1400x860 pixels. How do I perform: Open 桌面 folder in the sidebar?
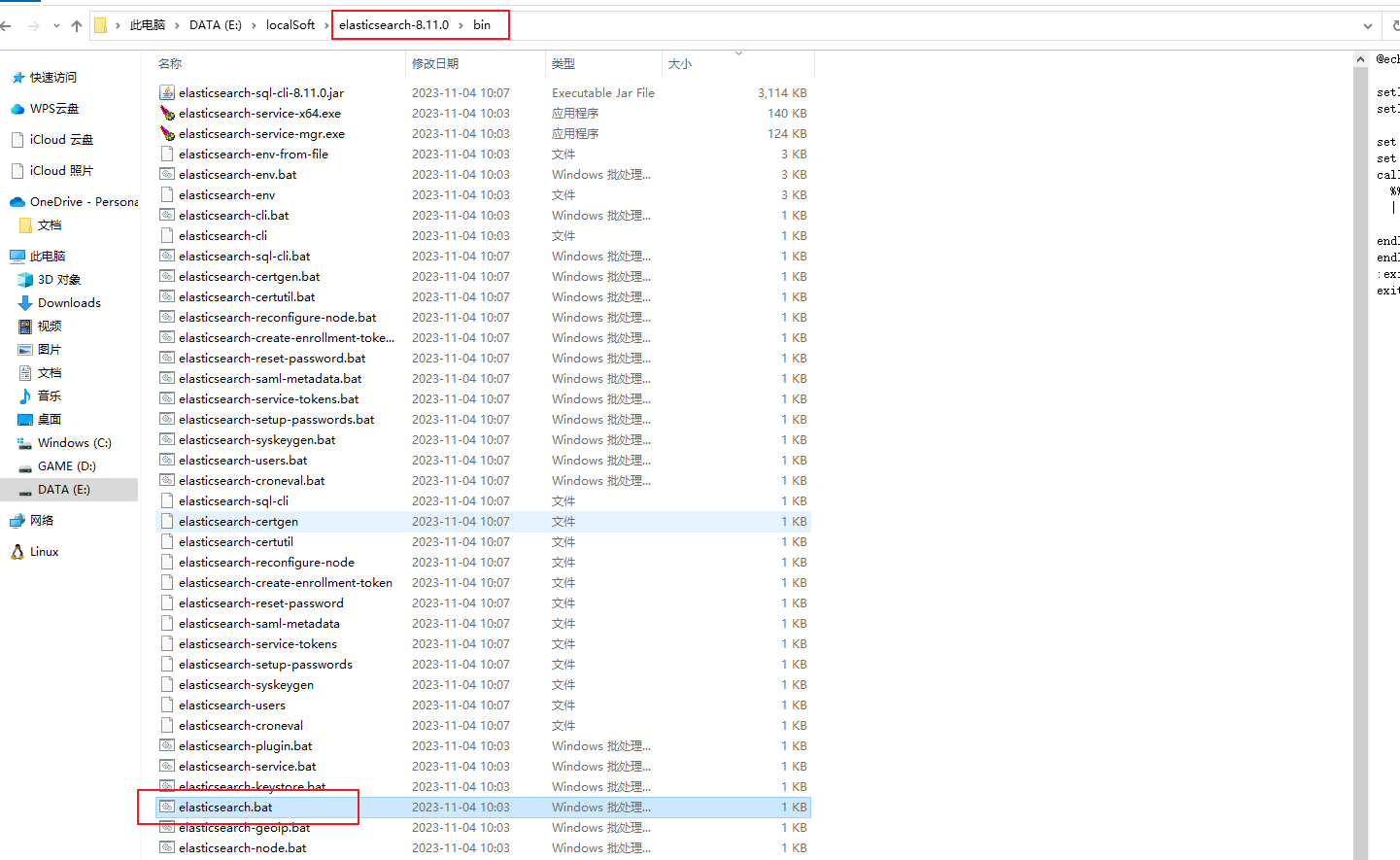(x=50, y=420)
